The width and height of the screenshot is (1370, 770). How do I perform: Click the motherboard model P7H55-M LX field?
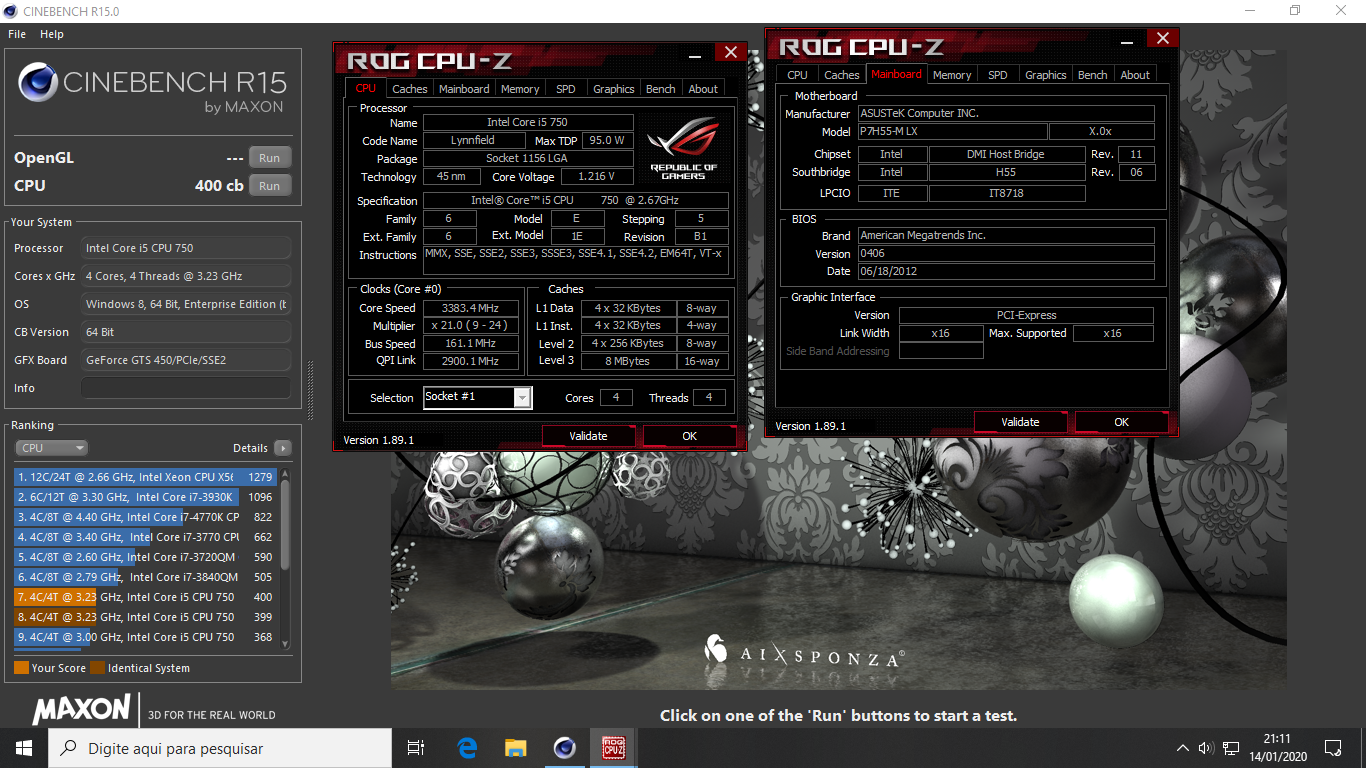(952, 132)
